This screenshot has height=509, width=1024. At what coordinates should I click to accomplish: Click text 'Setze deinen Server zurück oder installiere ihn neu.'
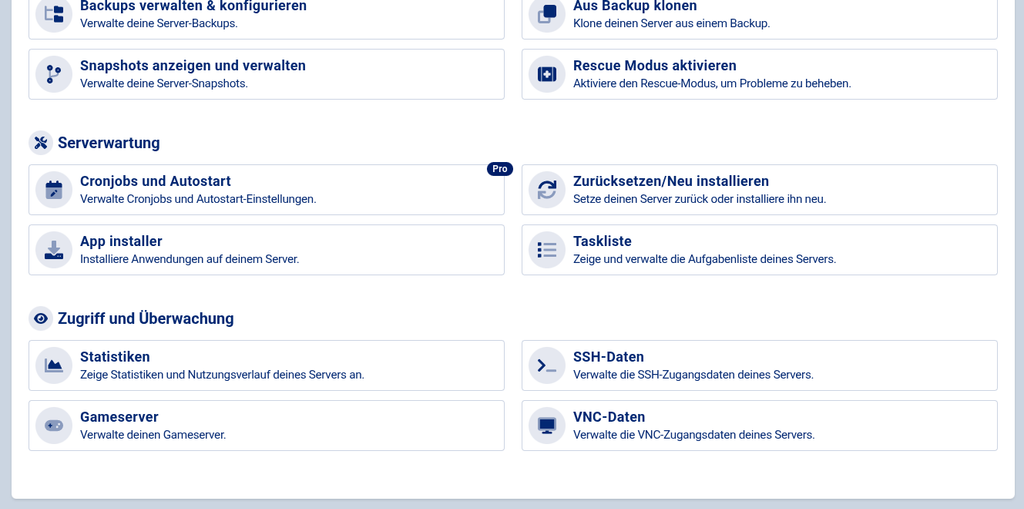coord(699,199)
